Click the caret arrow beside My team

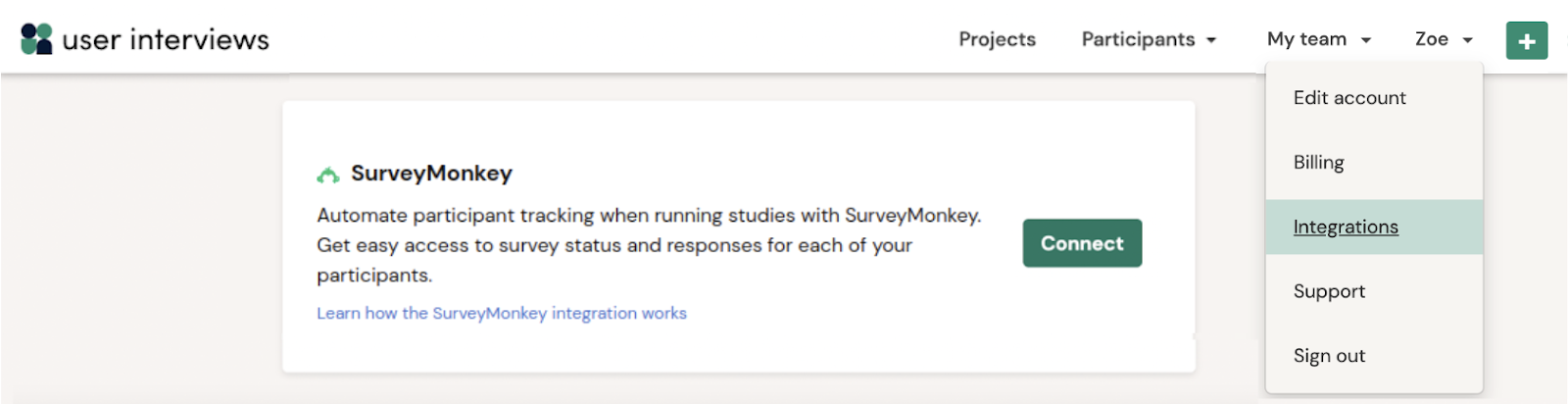click(1366, 40)
